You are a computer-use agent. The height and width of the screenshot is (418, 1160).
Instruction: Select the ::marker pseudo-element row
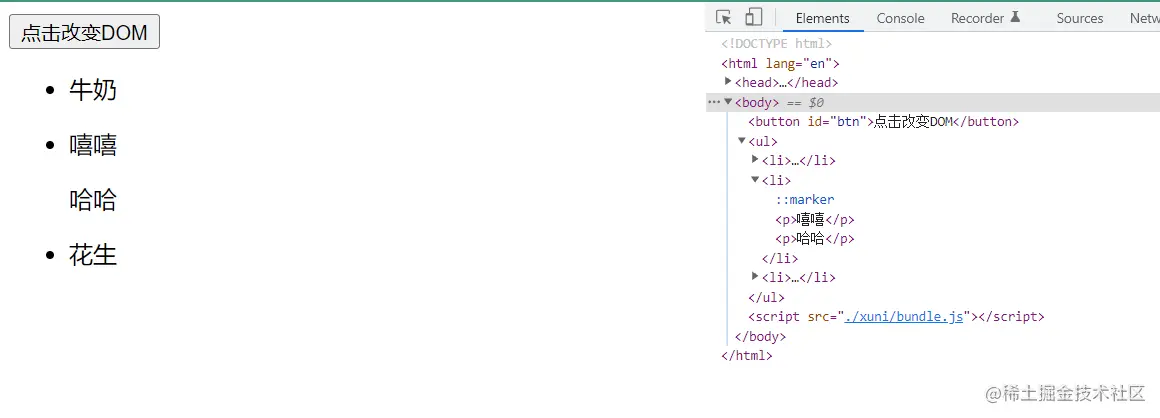tap(805, 200)
